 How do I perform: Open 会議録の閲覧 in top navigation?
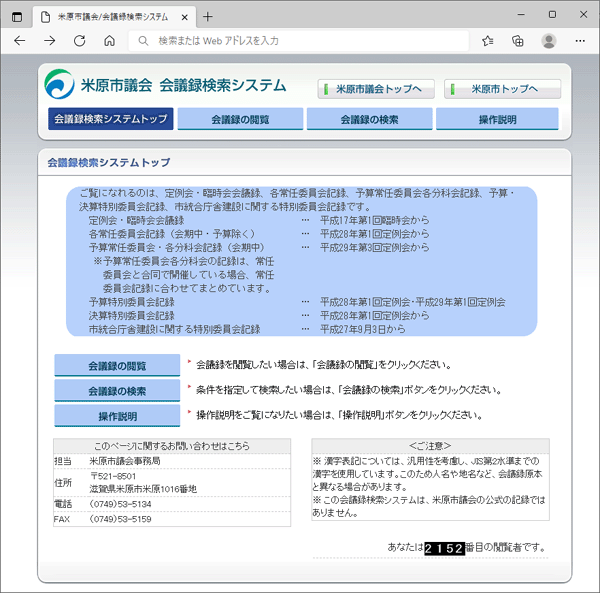click(240, 119)
